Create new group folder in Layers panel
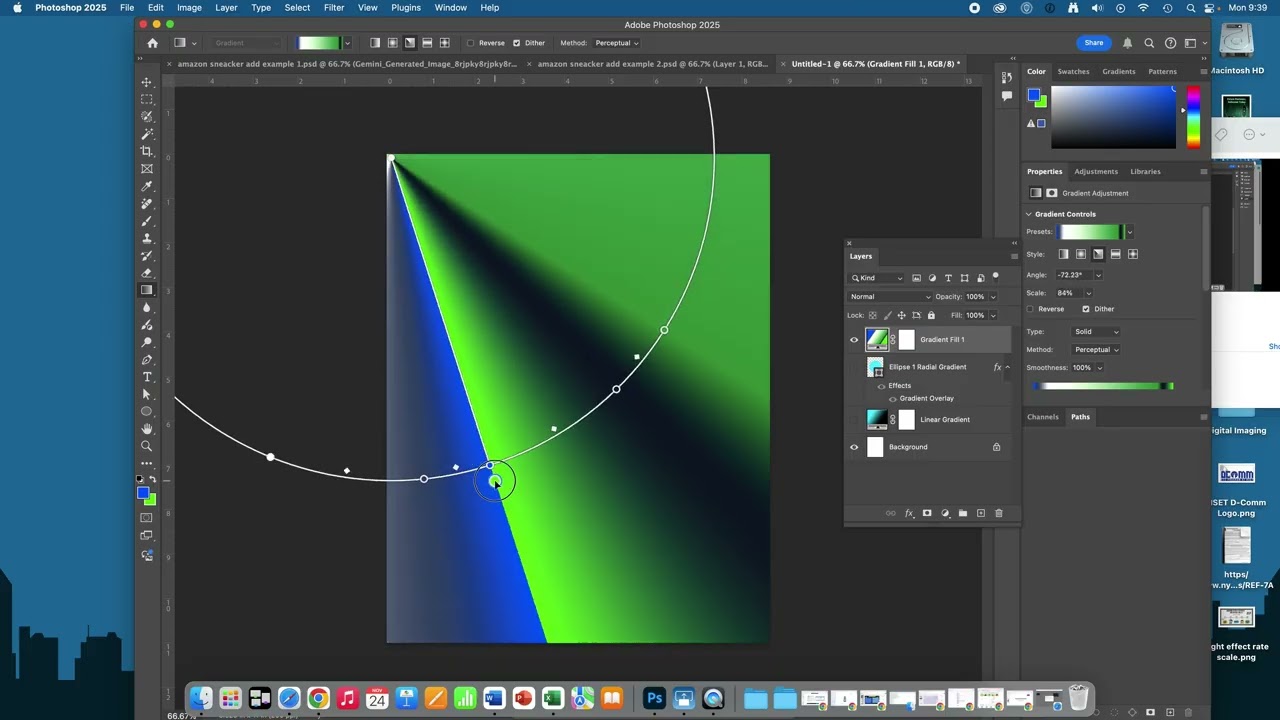Viewport: 1280px width, 720px height. point(962,513)
